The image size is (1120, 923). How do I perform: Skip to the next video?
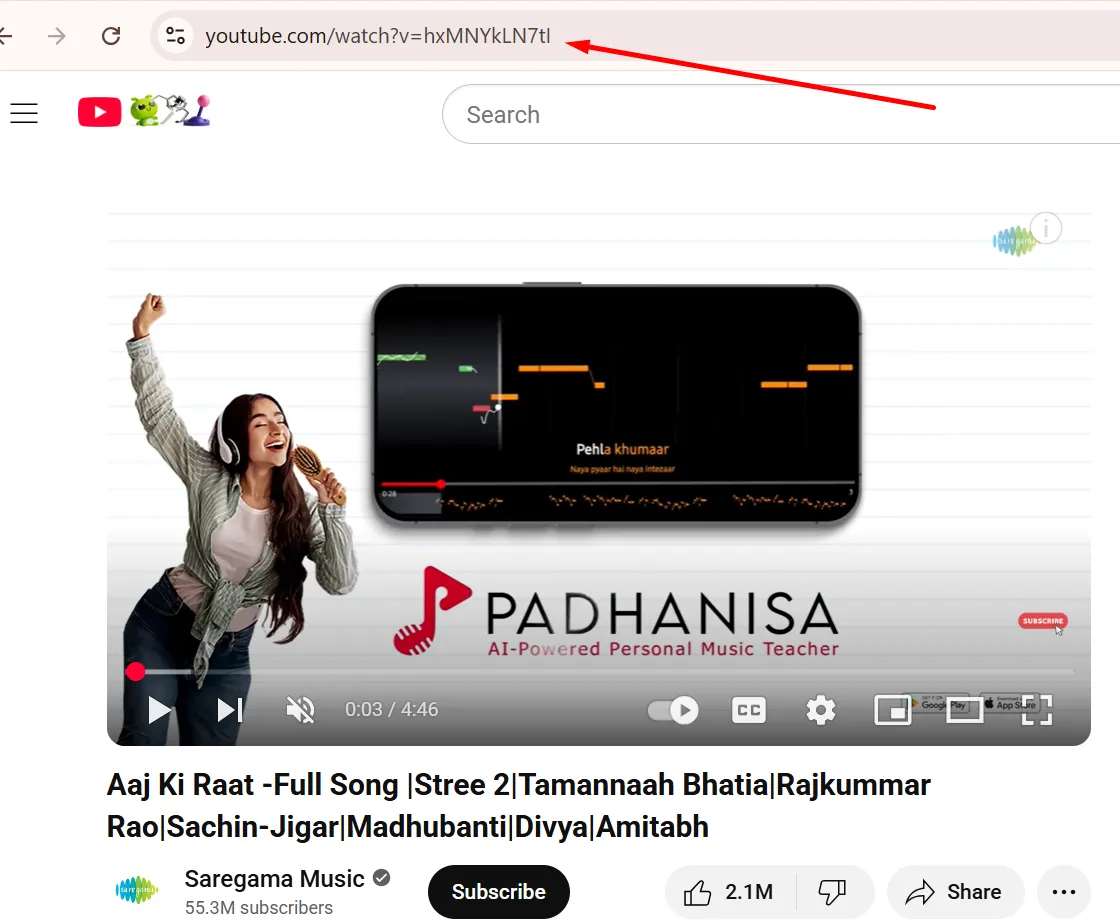[x=230, y=710]
